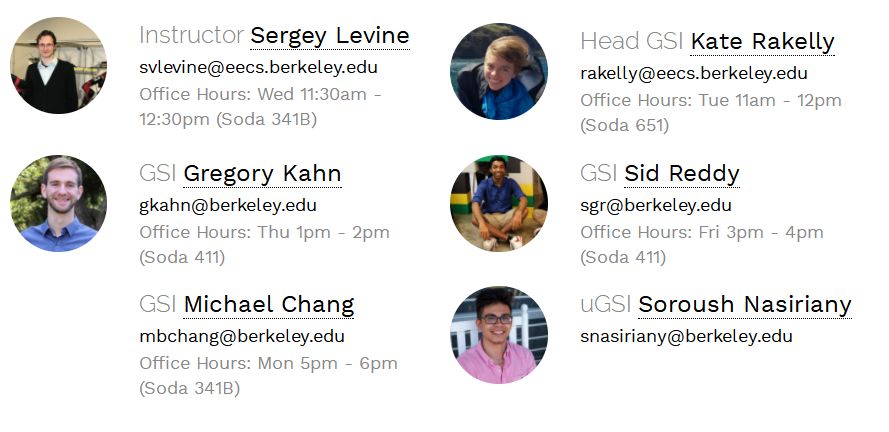Click the snasiriany@berkeley.edu email address
Image resolution: width=889 pixels, height=432 pixels.
coord(686,336)
